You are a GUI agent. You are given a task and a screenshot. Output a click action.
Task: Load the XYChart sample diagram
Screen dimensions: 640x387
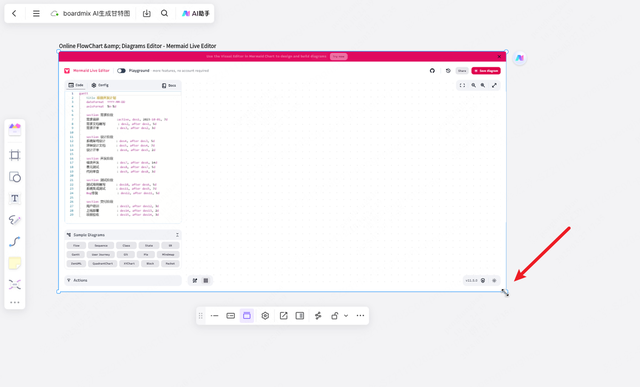point(129,263)
